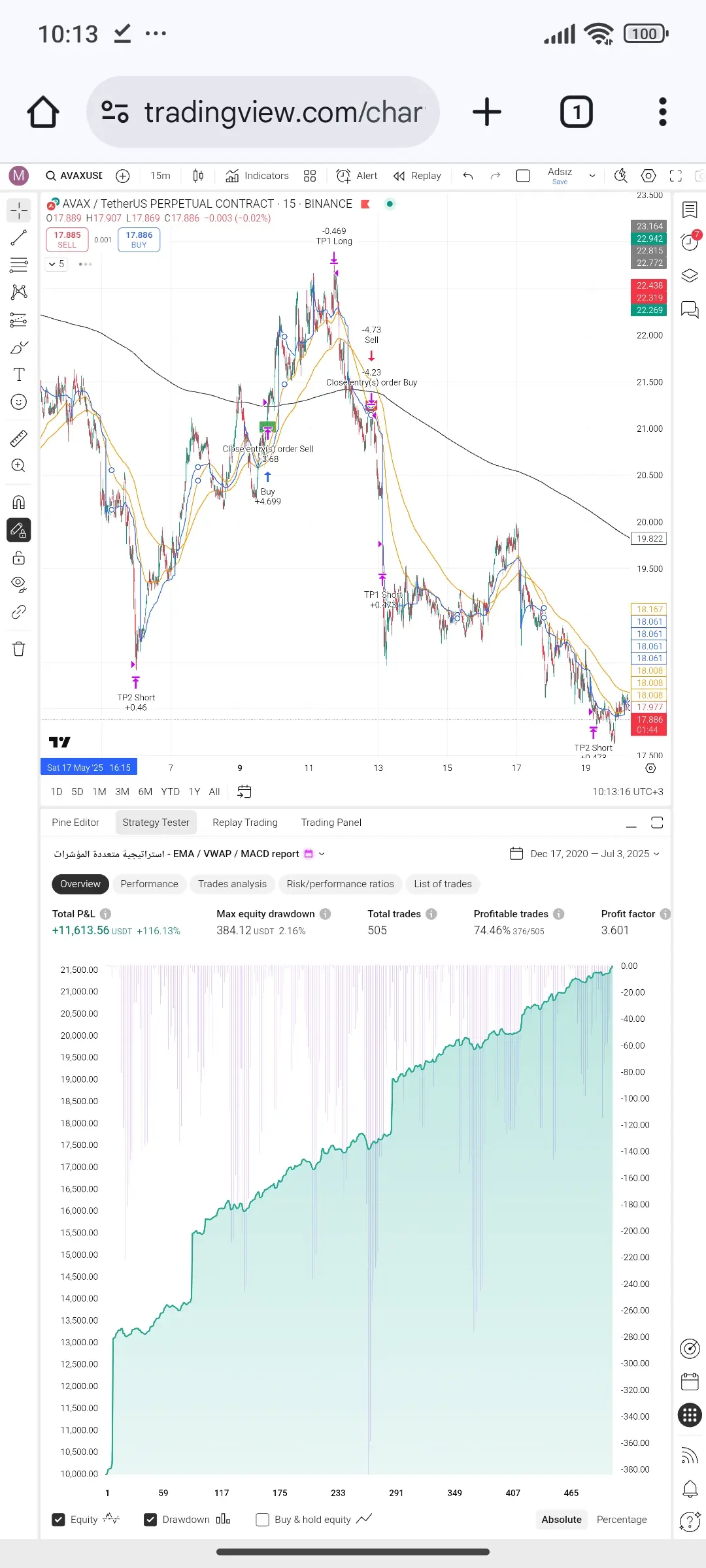Open the browser three-dot menu
This screenshot has height=1568, width=706.
click(x=663, y=112)
